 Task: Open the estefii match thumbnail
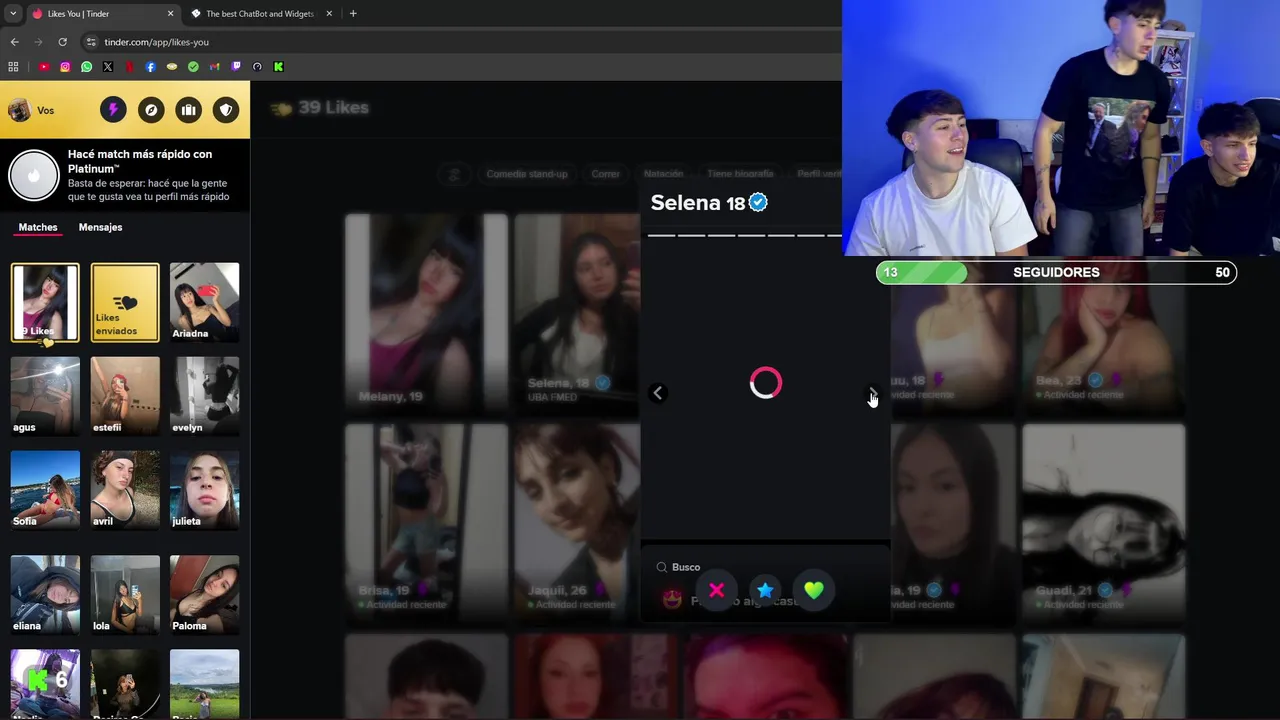(x=125, y=396)
